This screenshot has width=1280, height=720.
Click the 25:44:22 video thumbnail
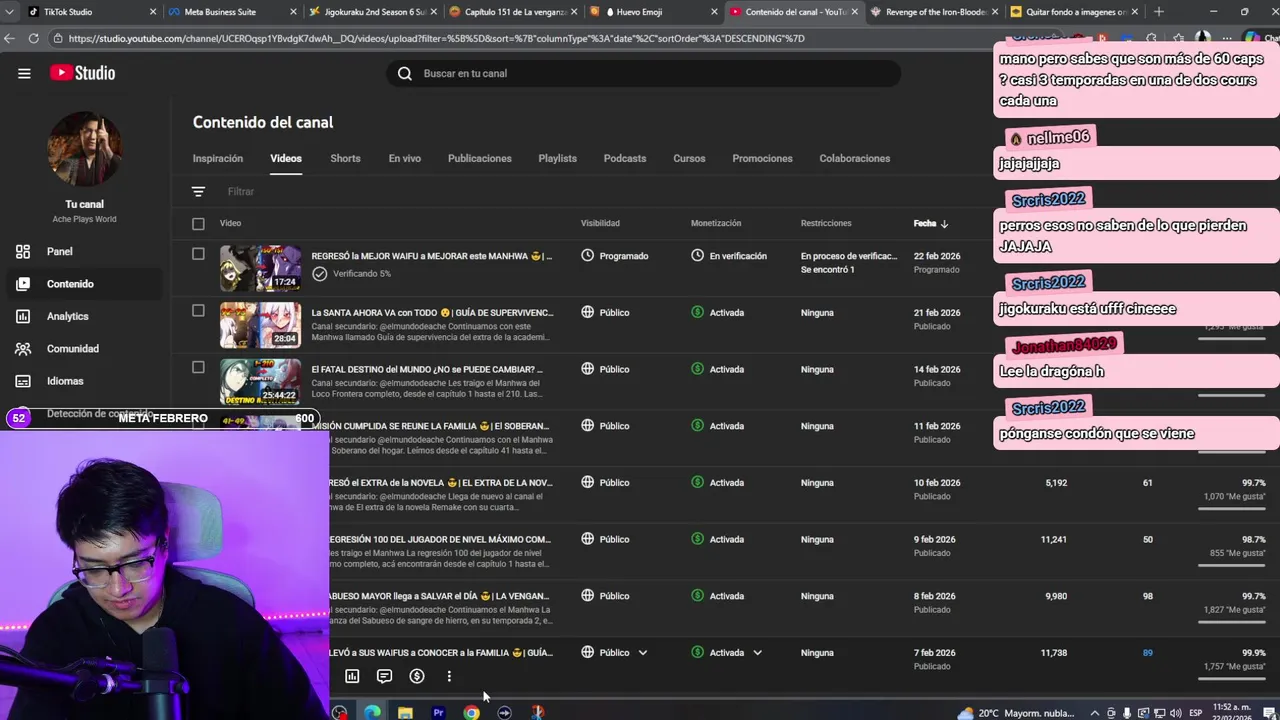tap(260, 381)
